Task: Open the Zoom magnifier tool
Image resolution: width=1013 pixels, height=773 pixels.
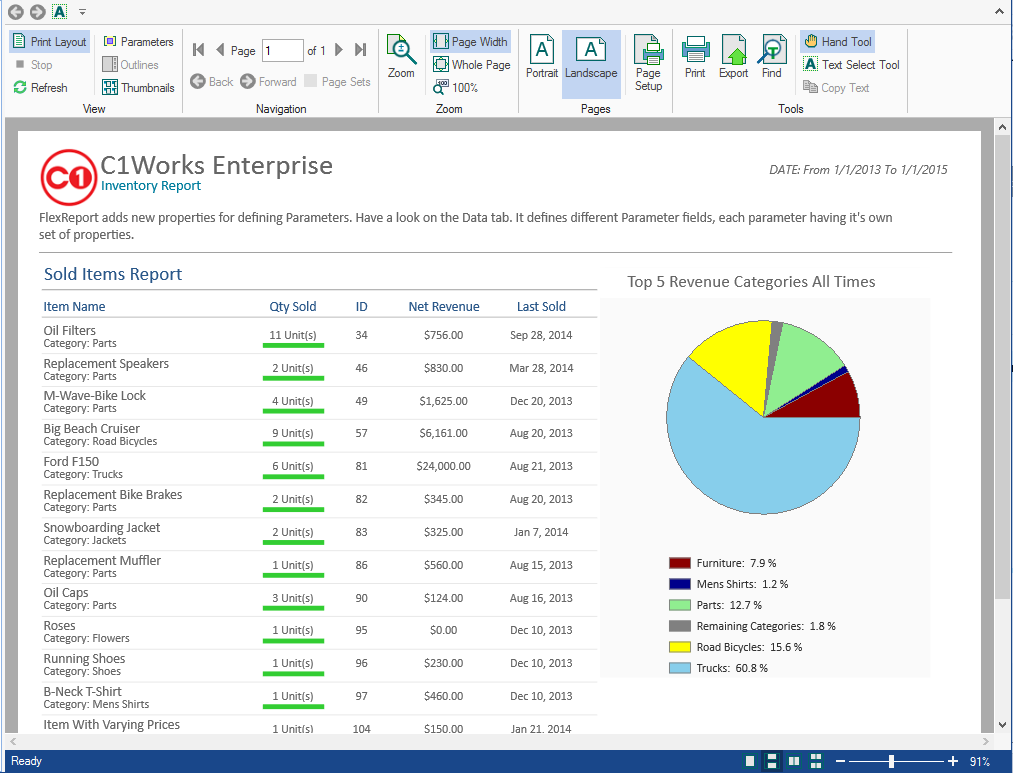Action: coord(401,57)
